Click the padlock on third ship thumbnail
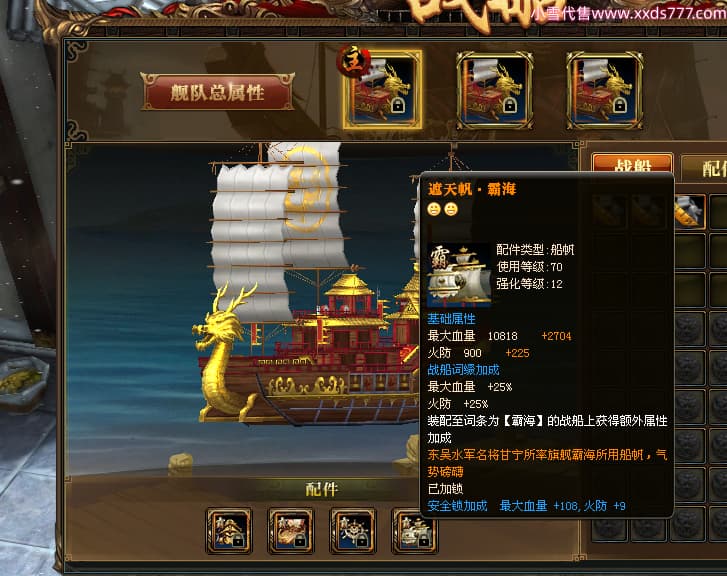The height and width of the screenshot is (576, 727). click(x=619, y=105)
